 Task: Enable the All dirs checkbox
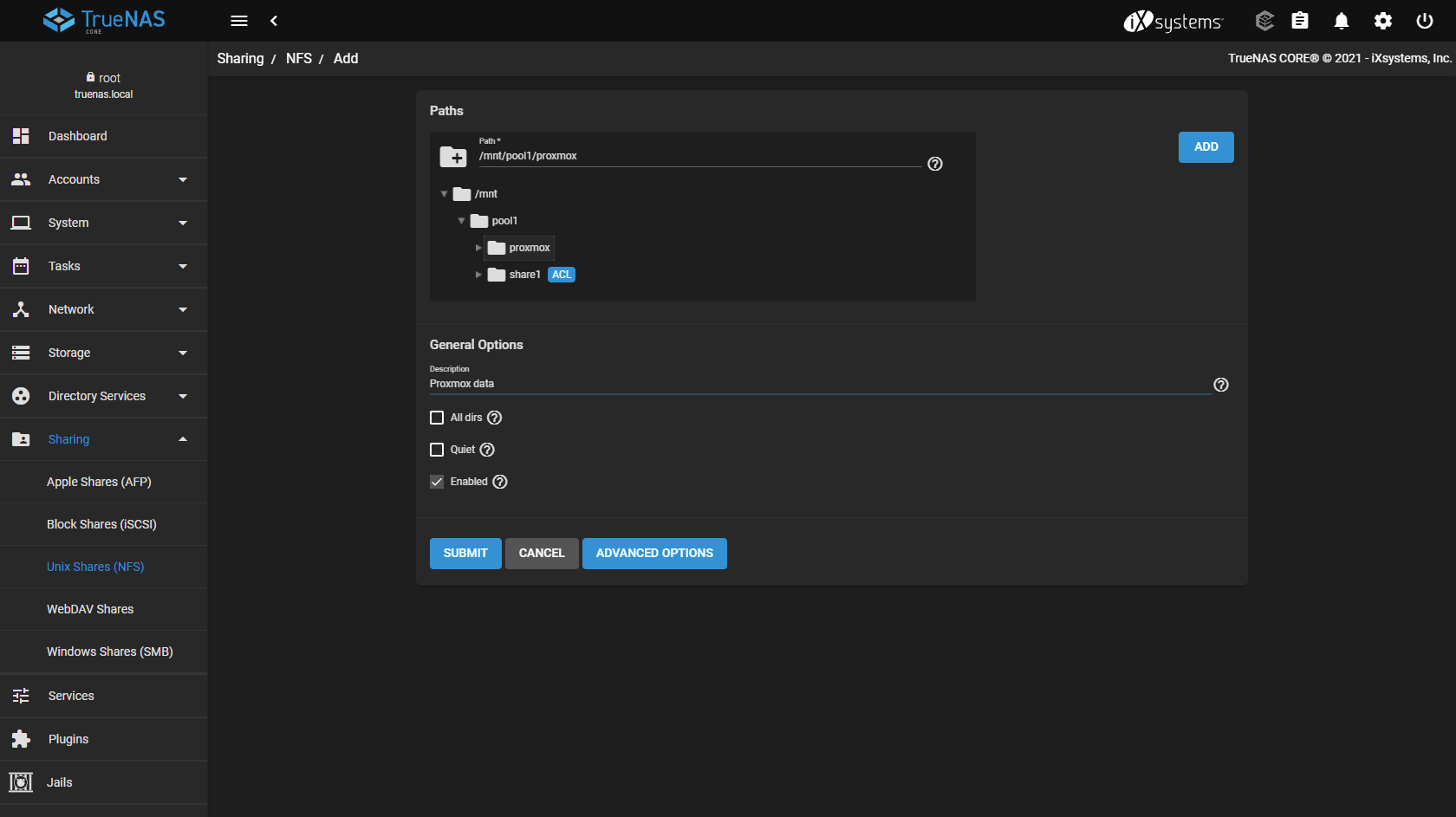(437, 418)
